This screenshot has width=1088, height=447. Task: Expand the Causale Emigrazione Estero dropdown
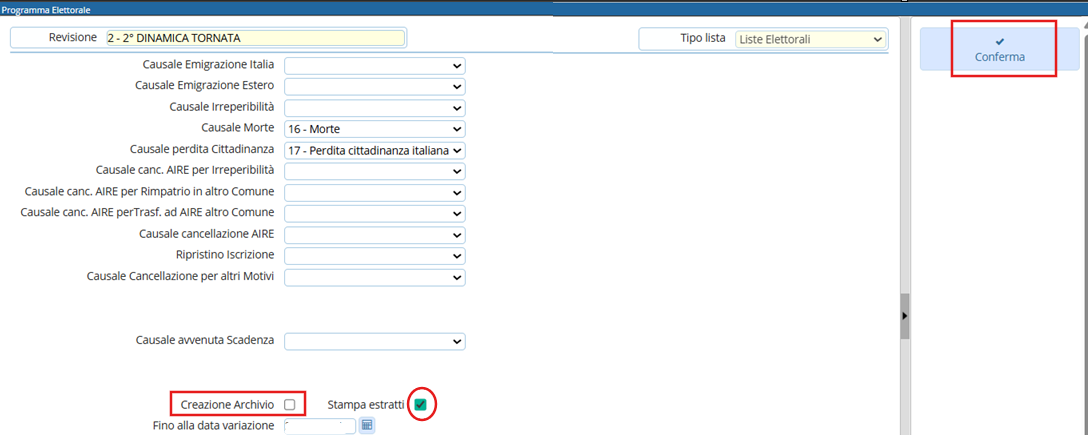(x=375, y=86)
